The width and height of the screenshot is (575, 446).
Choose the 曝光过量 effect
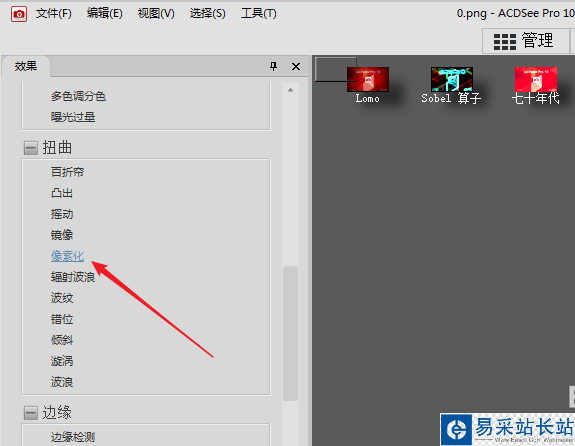[73, 117]
